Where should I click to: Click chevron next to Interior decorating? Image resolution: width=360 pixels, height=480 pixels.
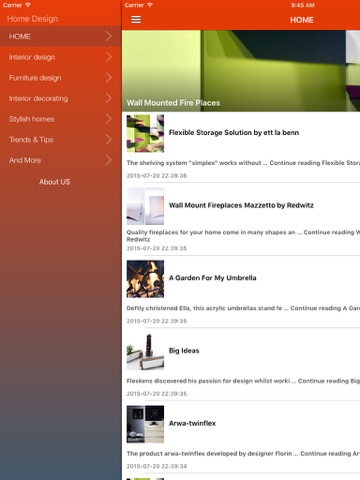point(109,98)
